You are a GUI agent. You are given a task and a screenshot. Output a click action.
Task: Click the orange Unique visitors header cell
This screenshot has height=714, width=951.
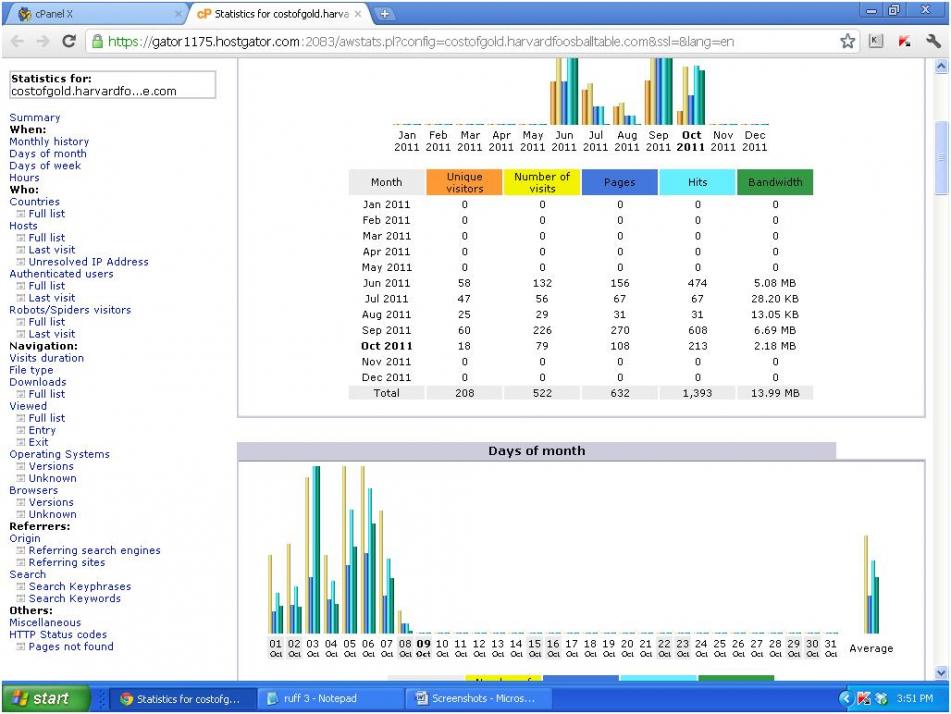(x=464, y=182)
